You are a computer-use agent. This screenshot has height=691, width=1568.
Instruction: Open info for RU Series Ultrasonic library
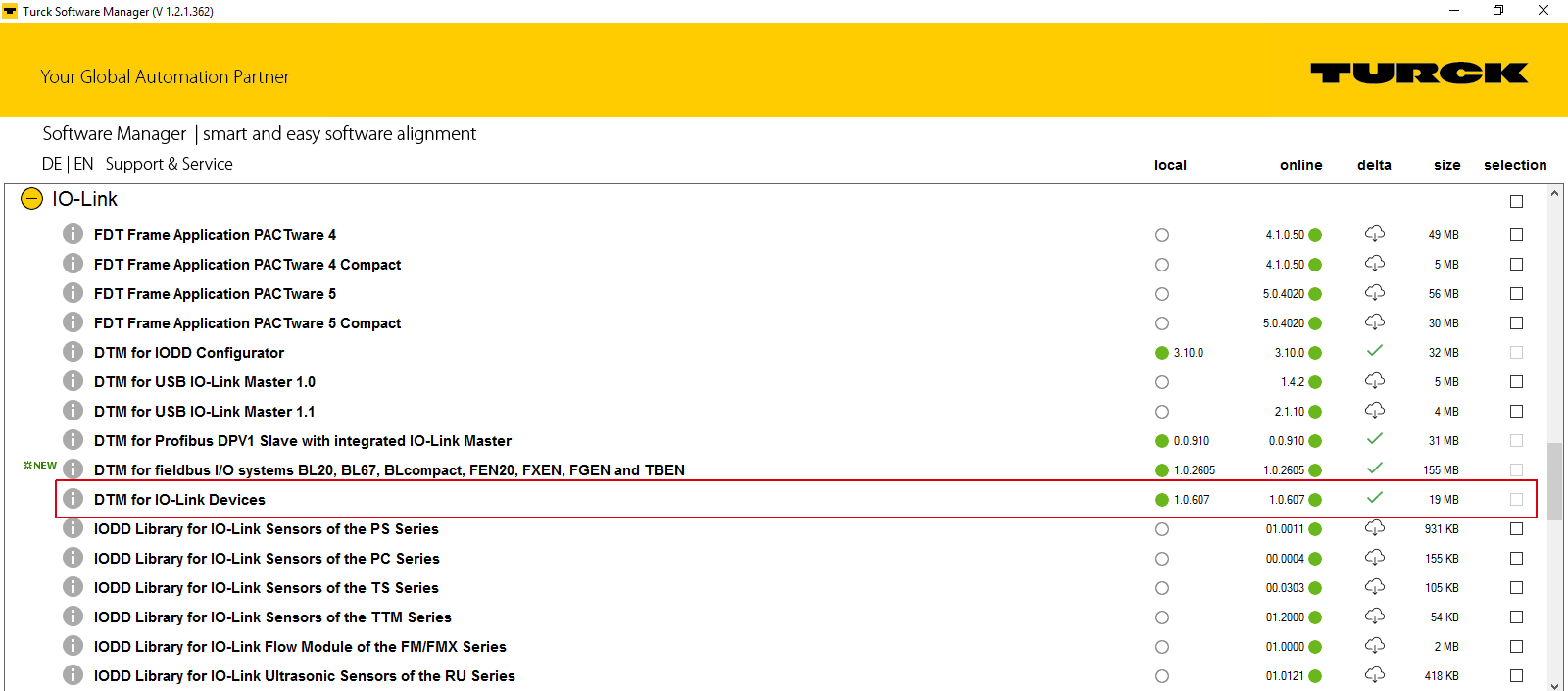click(x=73, y=675)
